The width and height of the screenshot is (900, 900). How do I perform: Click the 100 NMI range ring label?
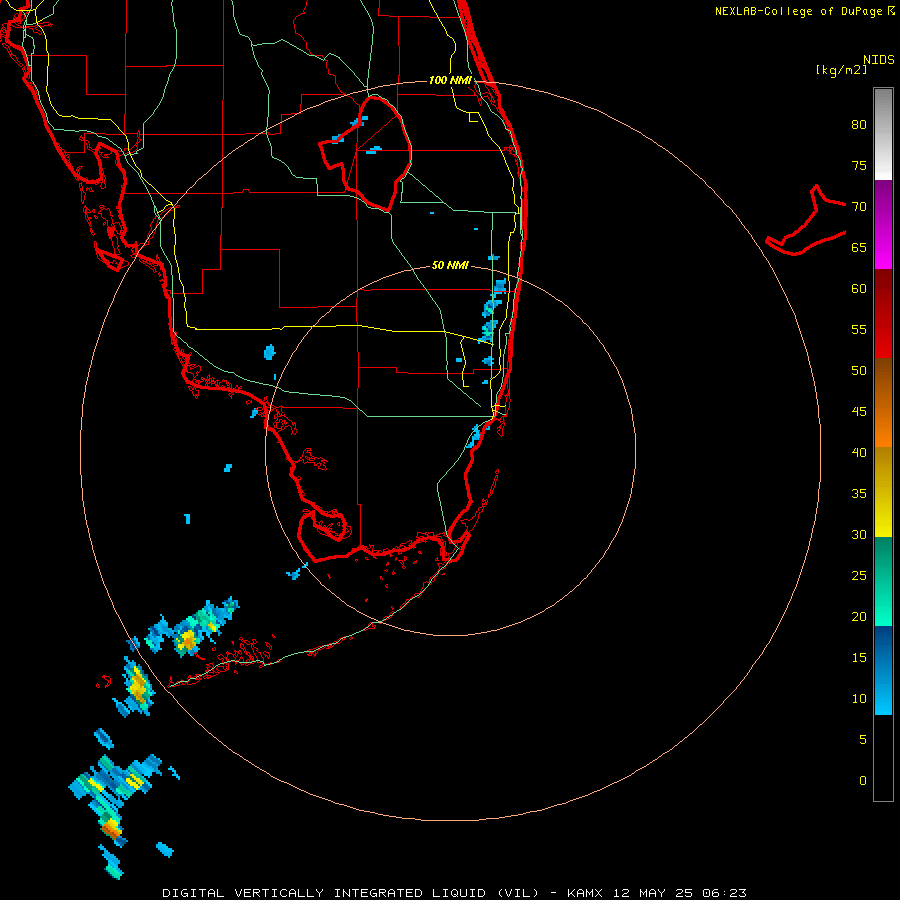coord(450,80)
